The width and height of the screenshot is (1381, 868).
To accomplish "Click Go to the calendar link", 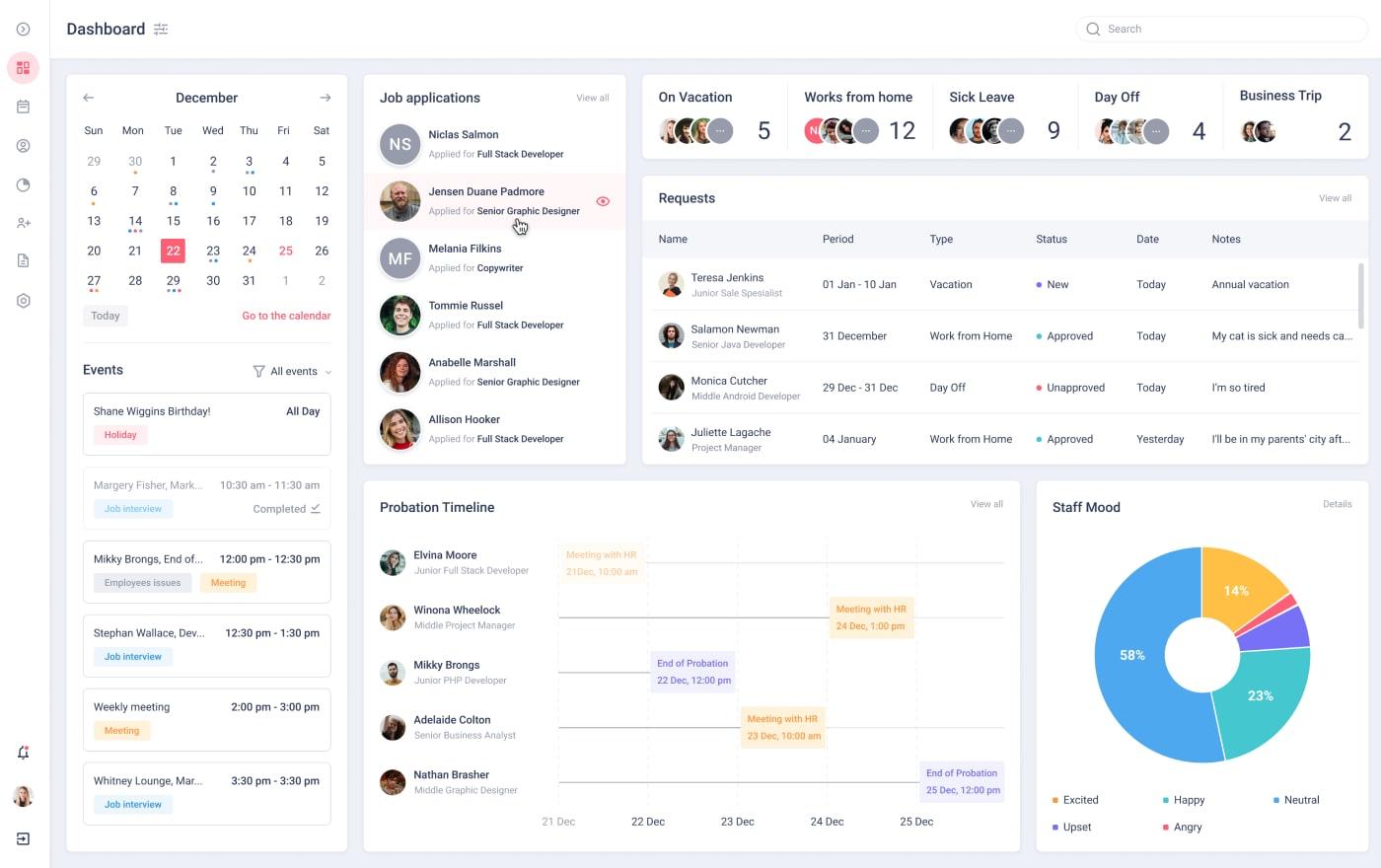I will tap(286, 316).
